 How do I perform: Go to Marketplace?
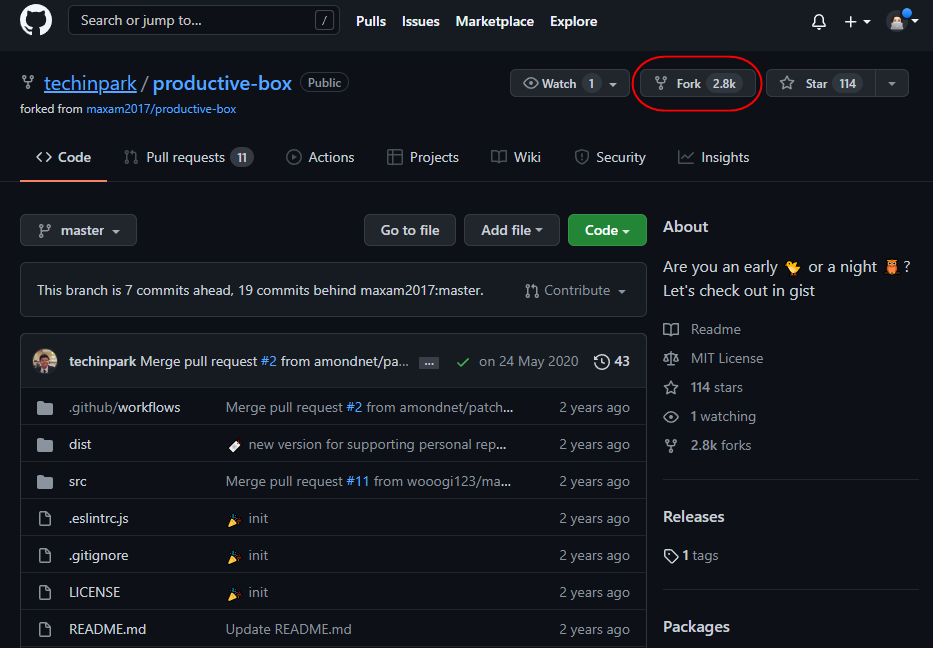[x=494, y=21]
